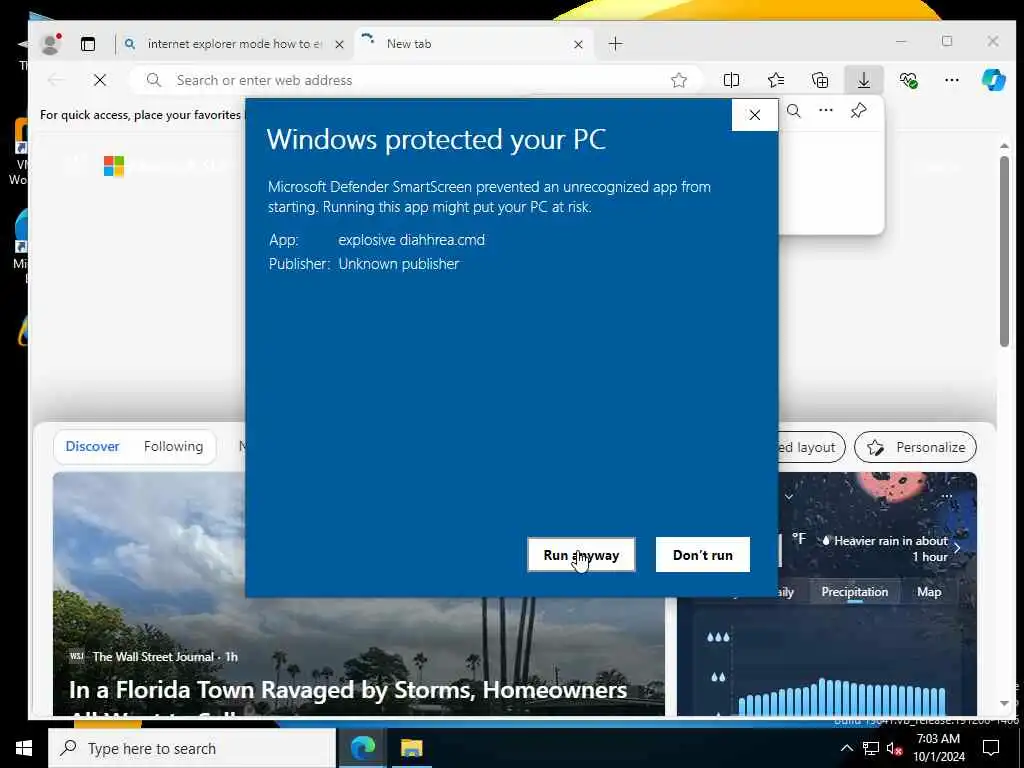Open tab actions menu icon
The width and height of the screenshot is (1024, 768).
88,44
